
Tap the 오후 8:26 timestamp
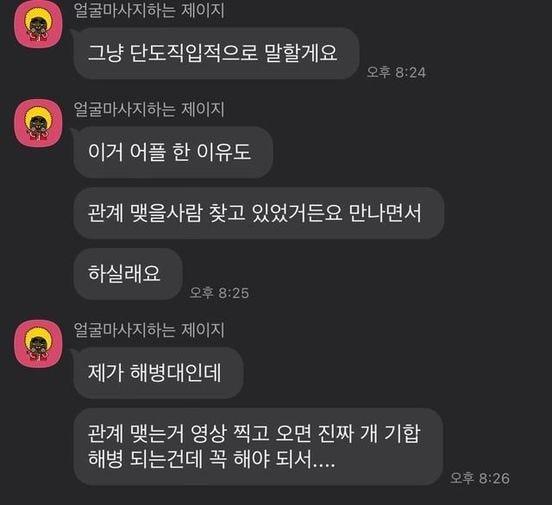click(x=480, y=478)
